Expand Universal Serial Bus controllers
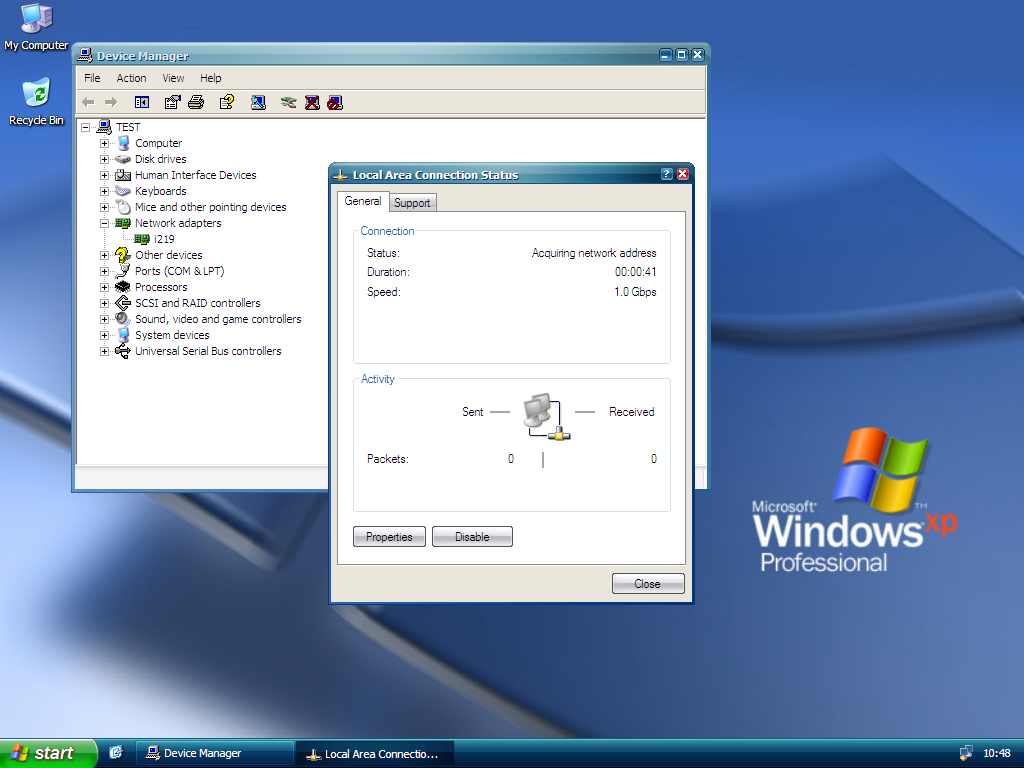 104,351
